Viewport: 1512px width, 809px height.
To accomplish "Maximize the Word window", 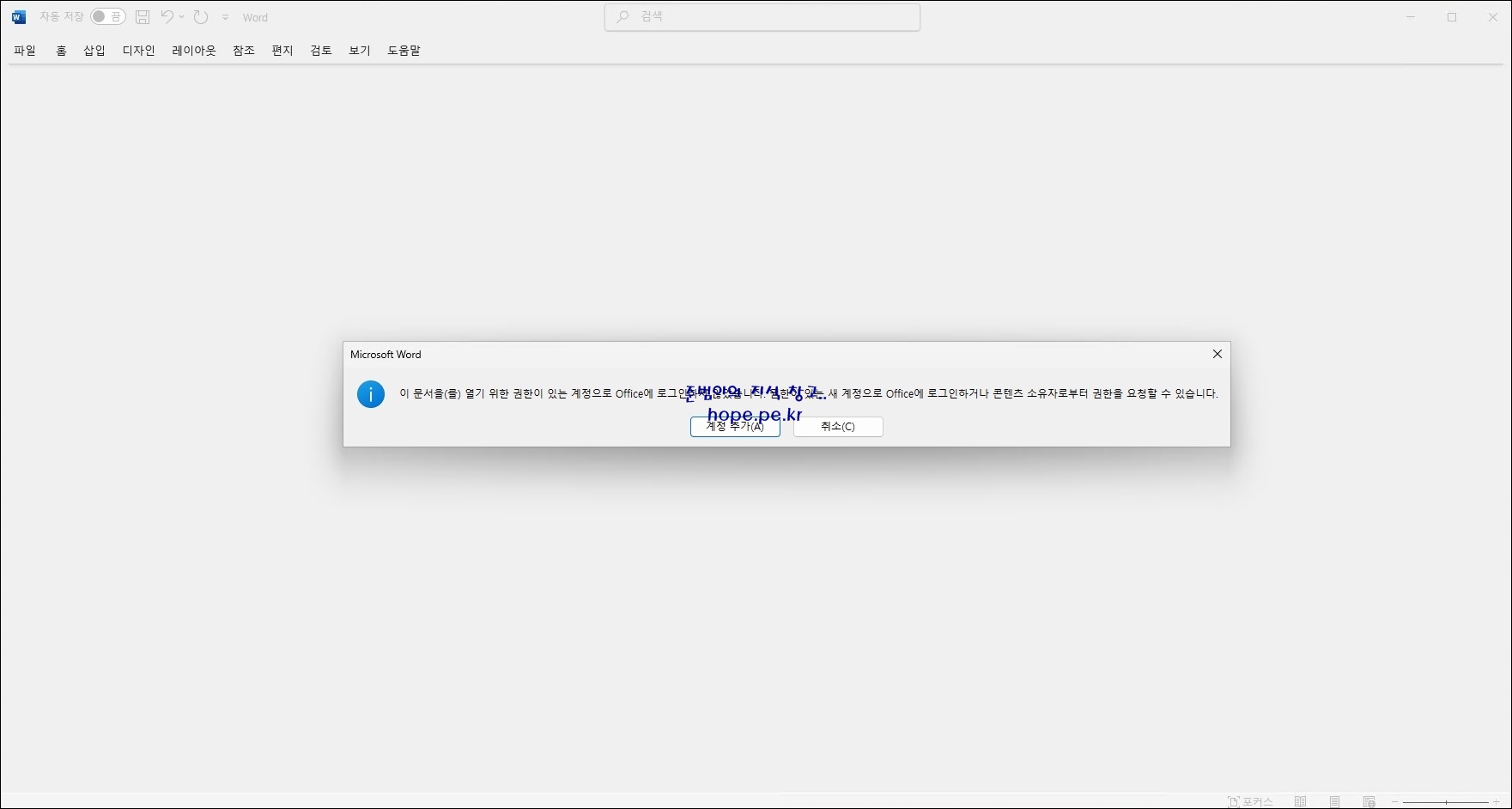I will click(x=1452, y=17).
